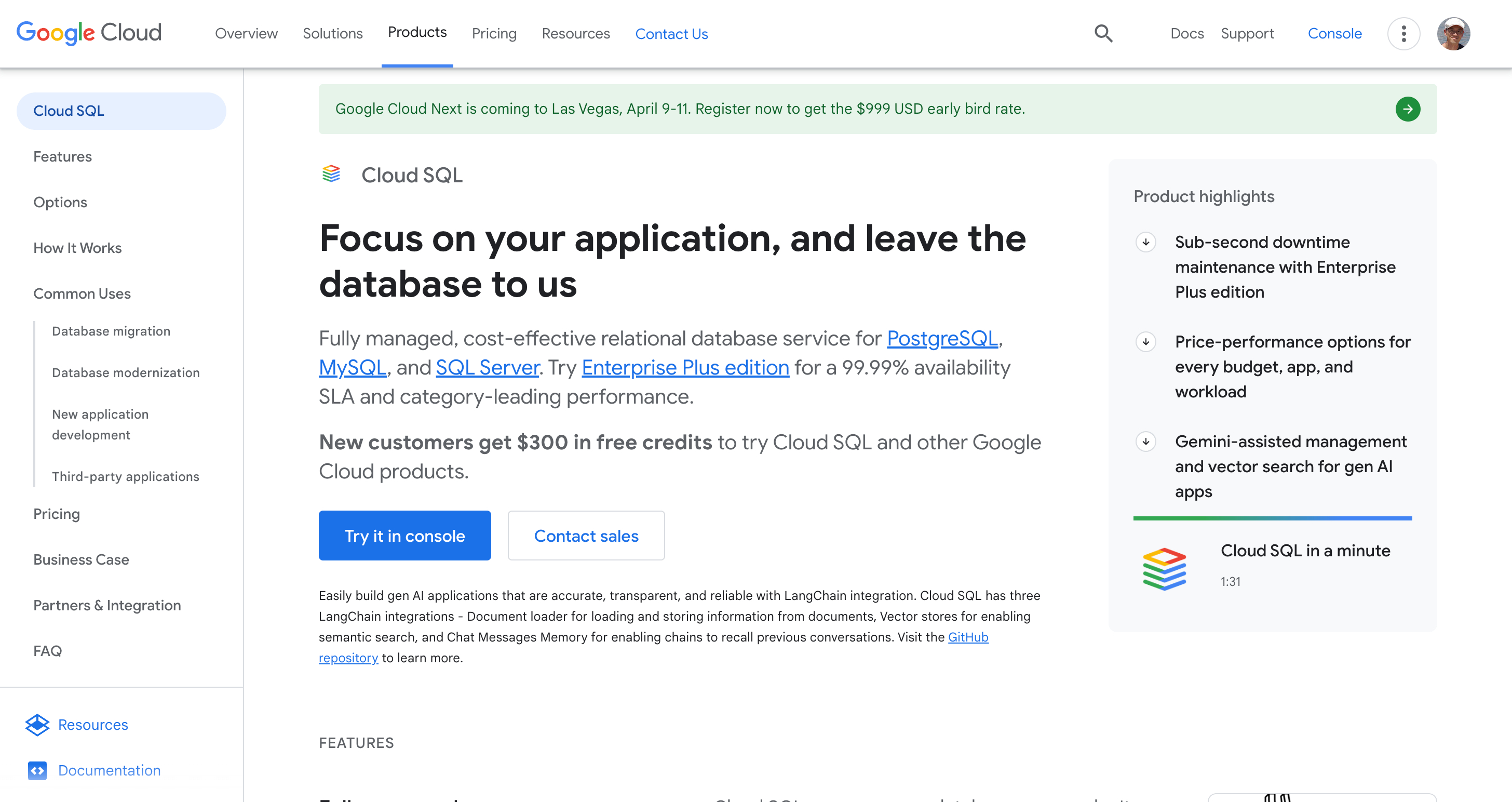1512x802 pixels.
Task: Expand the Sub-second downtime maintenance highlight
Action: coord(1146,242)
